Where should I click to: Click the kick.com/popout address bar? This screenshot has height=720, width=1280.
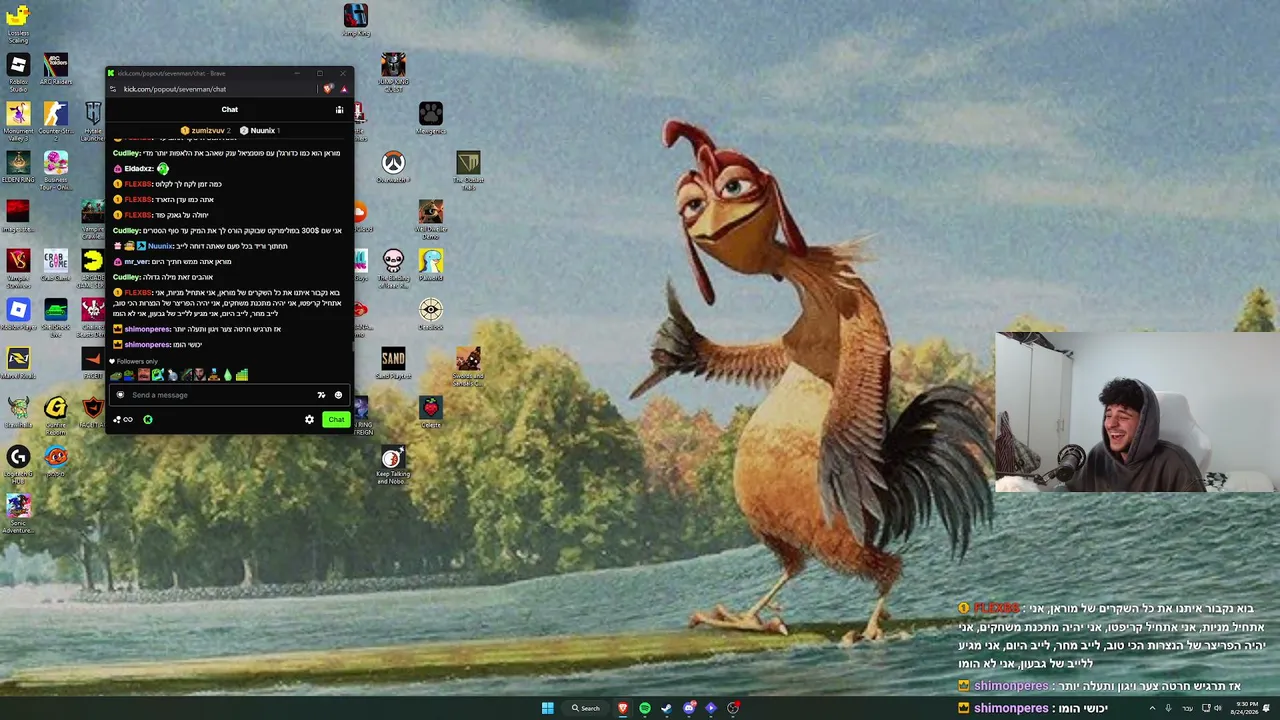point(175,89)
